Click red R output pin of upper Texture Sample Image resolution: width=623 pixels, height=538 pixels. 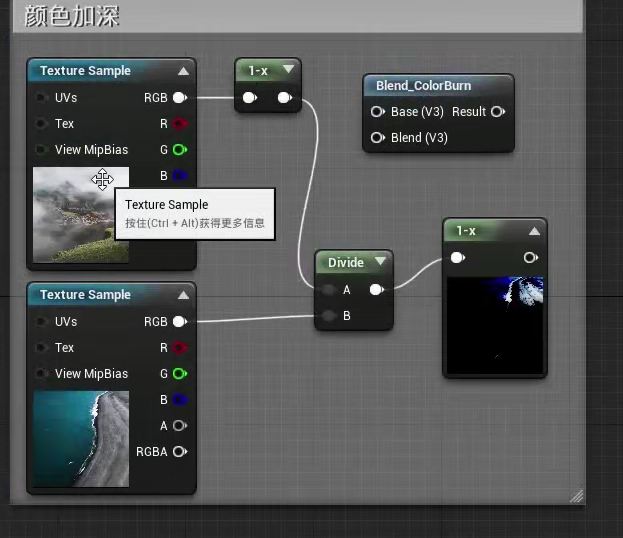click(x=180, y=124)
